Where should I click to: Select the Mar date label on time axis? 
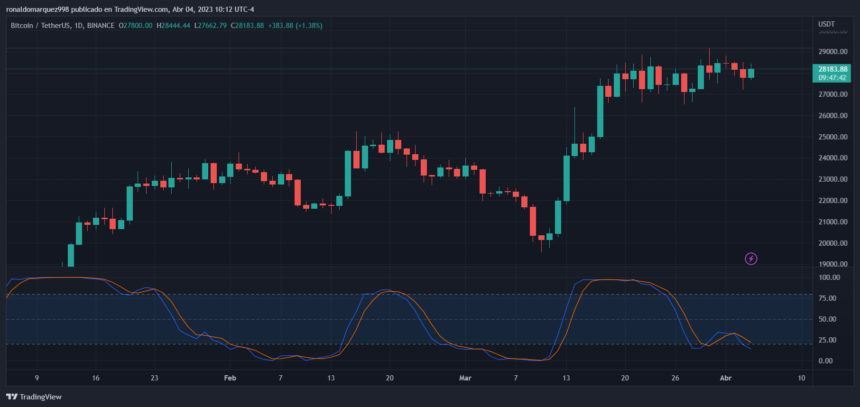point(465,378)
